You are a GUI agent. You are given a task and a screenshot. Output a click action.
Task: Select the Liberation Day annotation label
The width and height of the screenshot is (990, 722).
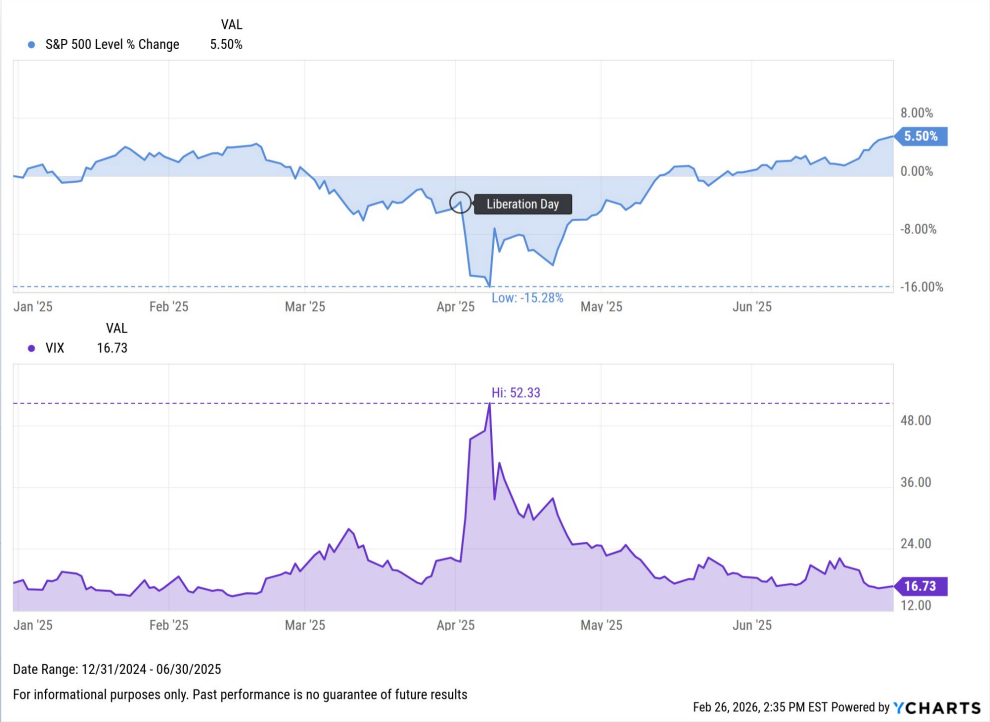tap(522, 204)
